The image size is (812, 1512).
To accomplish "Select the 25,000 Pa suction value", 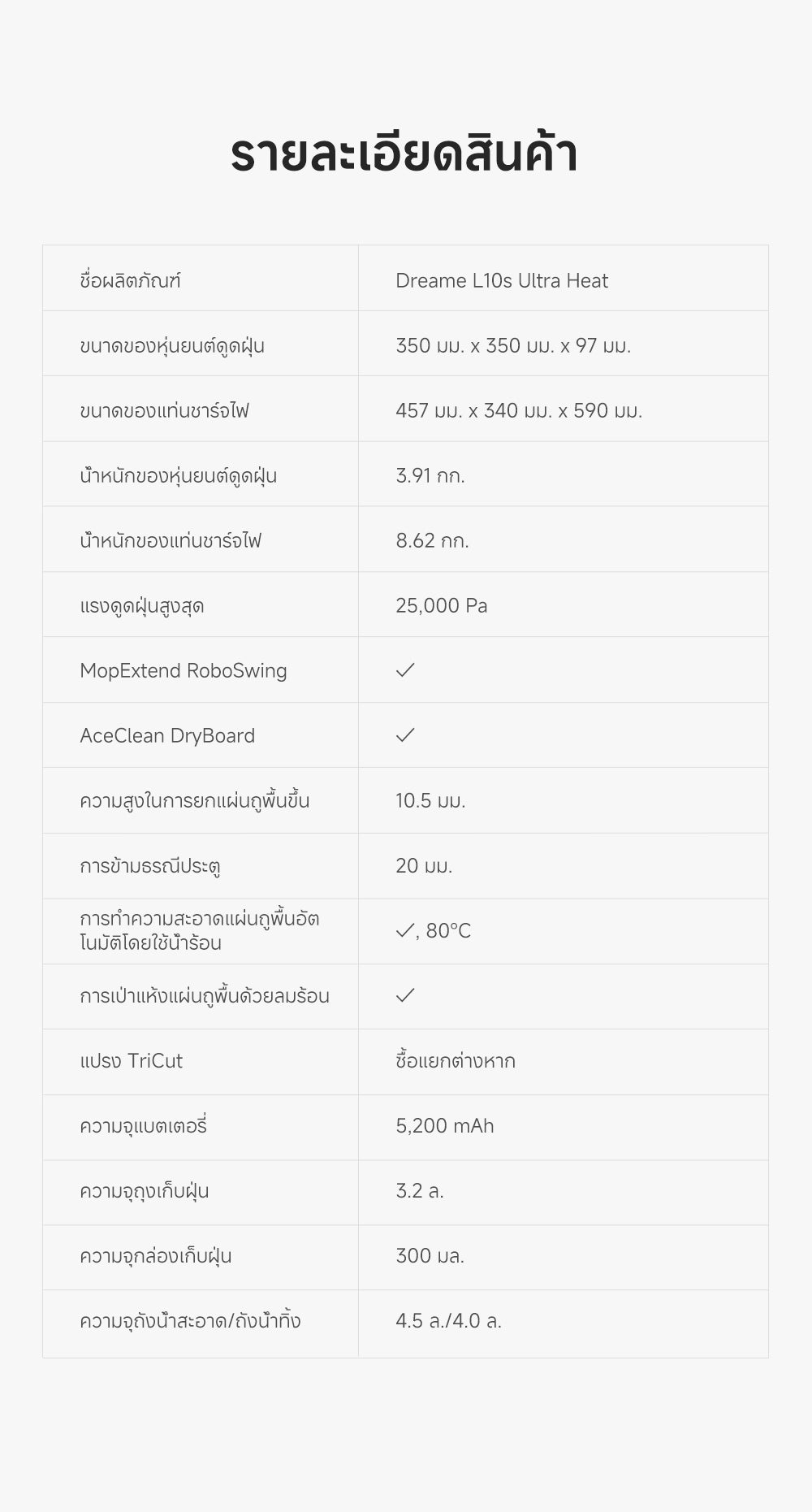I will (442, 606).
